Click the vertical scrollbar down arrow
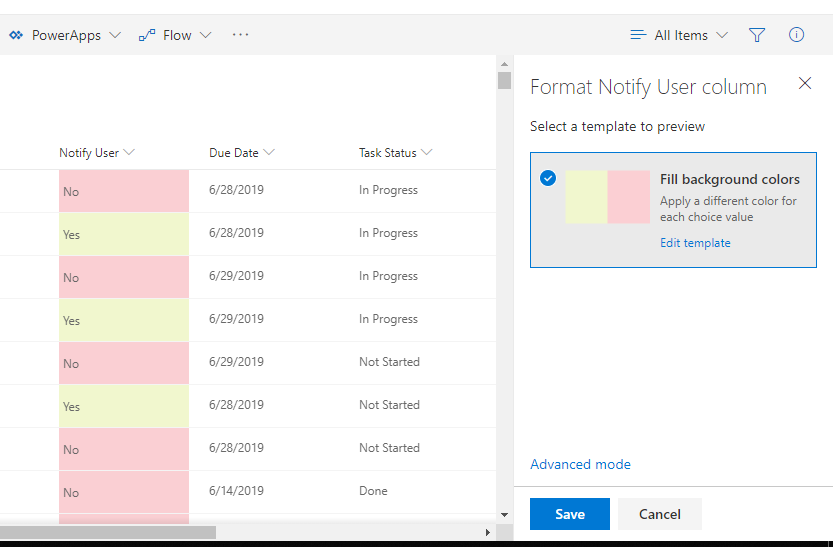The image size is (833, 547). pos(504,515)
